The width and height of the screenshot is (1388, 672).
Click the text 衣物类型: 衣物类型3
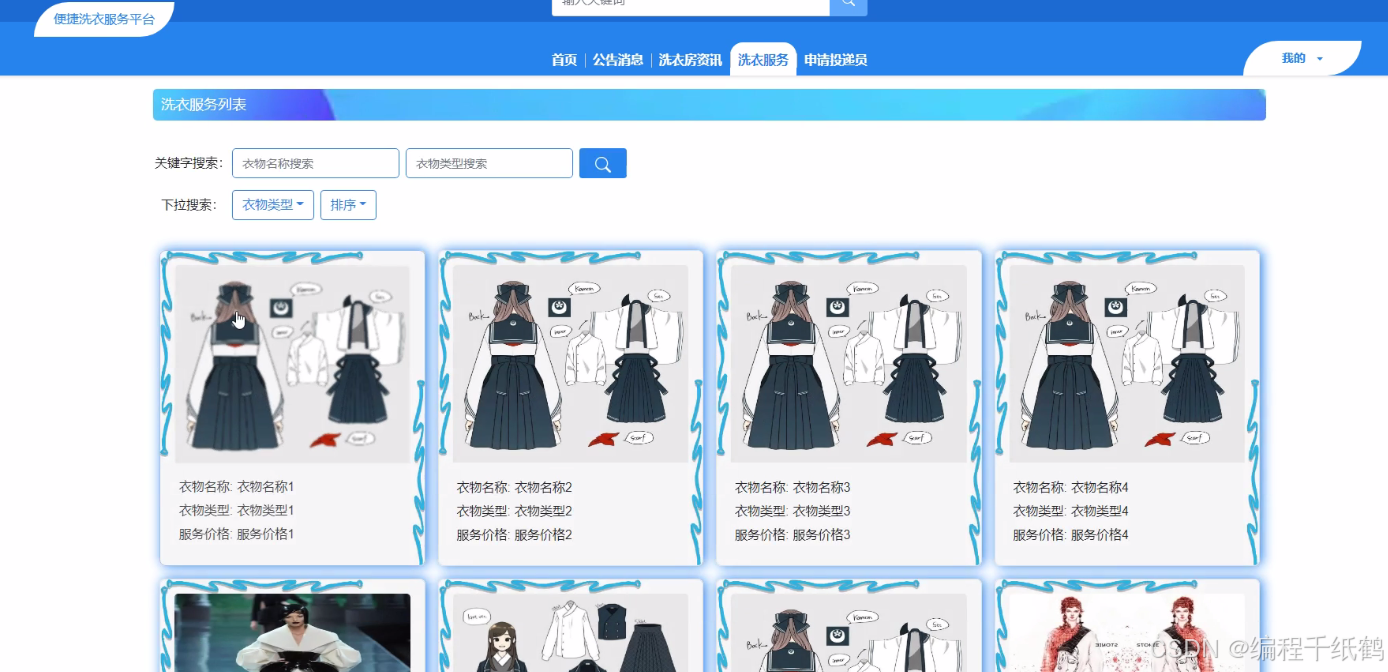pos(793,512)
